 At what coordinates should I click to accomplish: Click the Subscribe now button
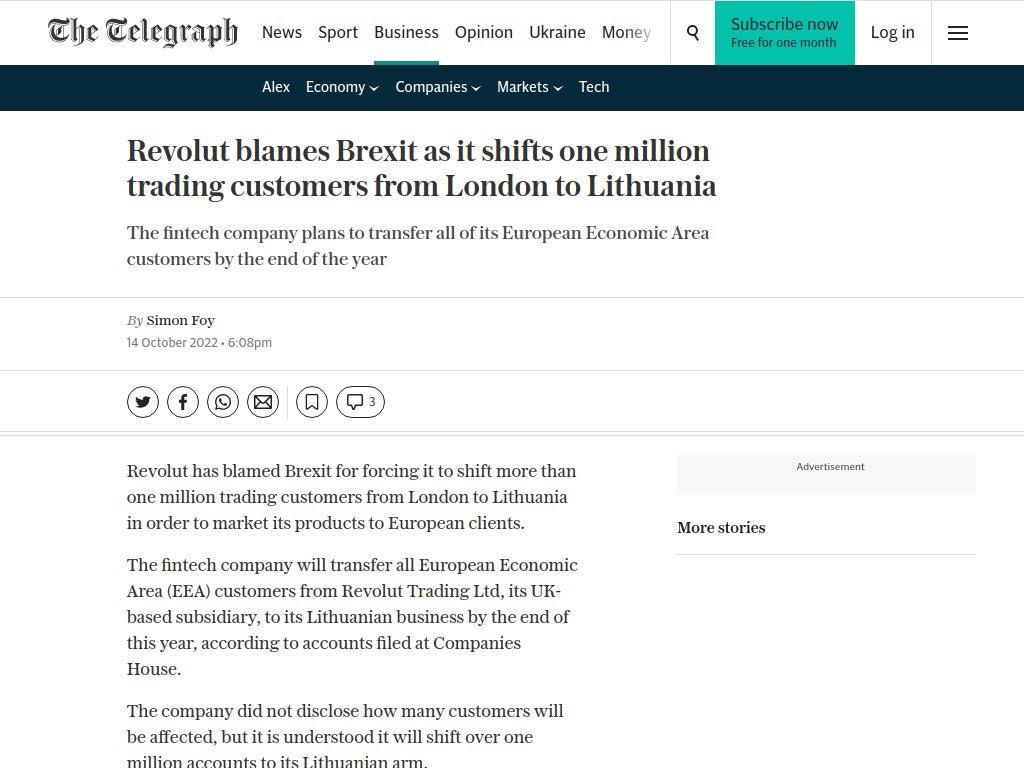[x=785, y=32]
